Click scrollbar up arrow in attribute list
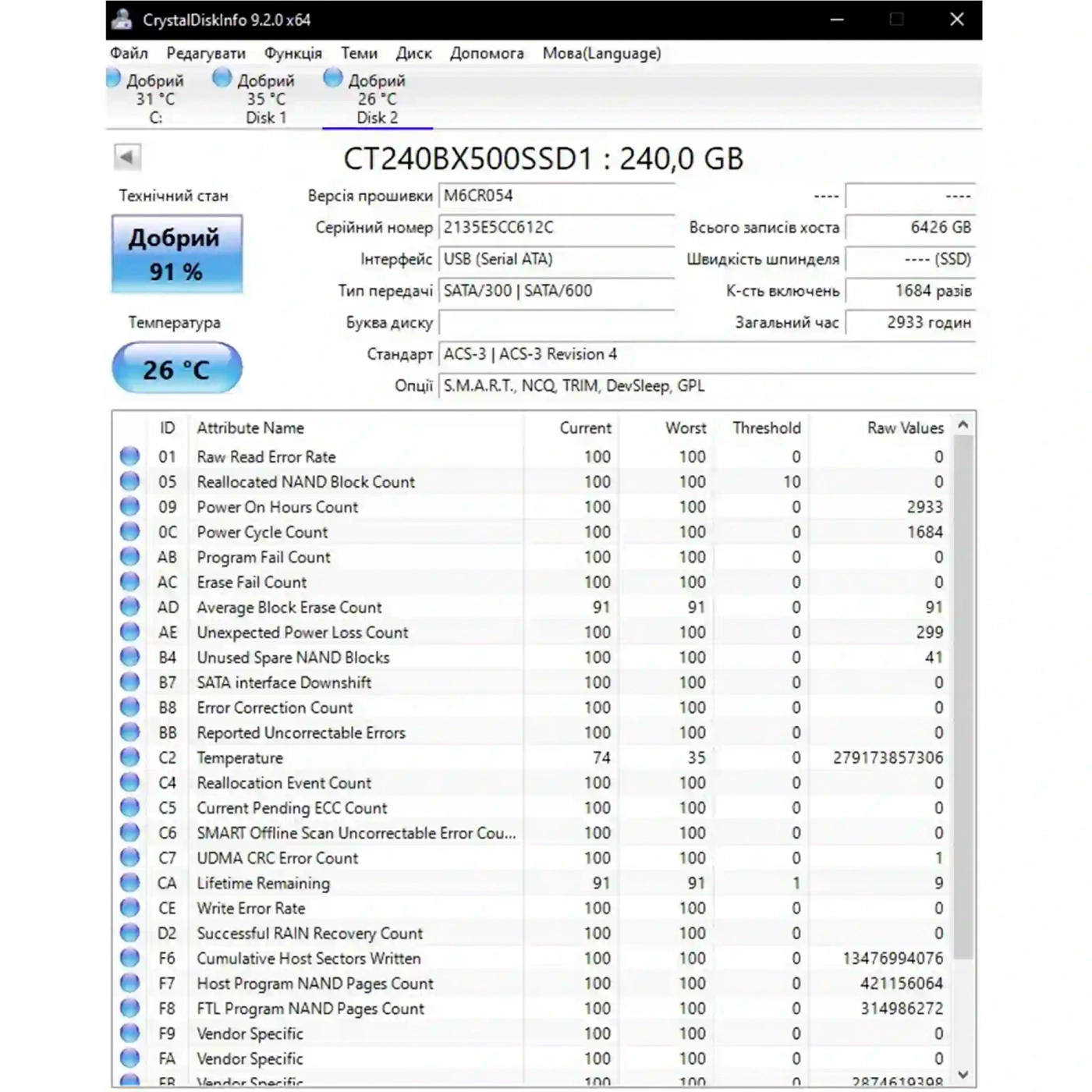Screen dimensions: 1092x1092 click(x=963, y=424)
